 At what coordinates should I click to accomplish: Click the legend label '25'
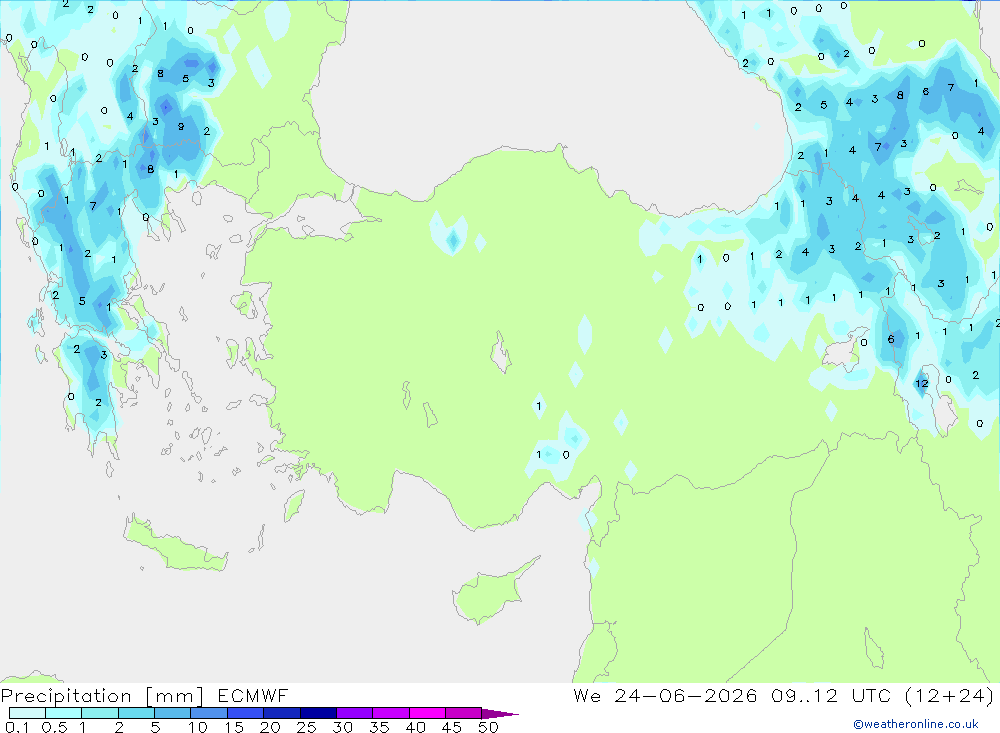tap(307, 727)
